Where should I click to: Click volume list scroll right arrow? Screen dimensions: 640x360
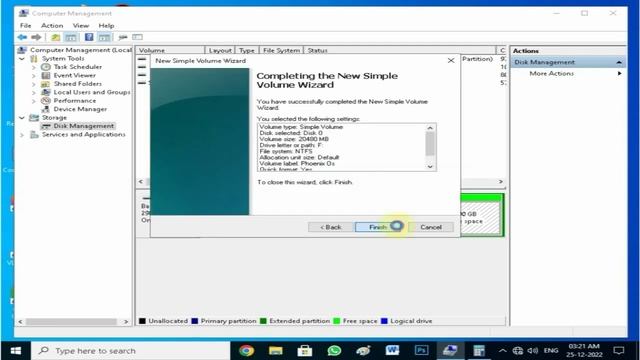click(501, 182)
